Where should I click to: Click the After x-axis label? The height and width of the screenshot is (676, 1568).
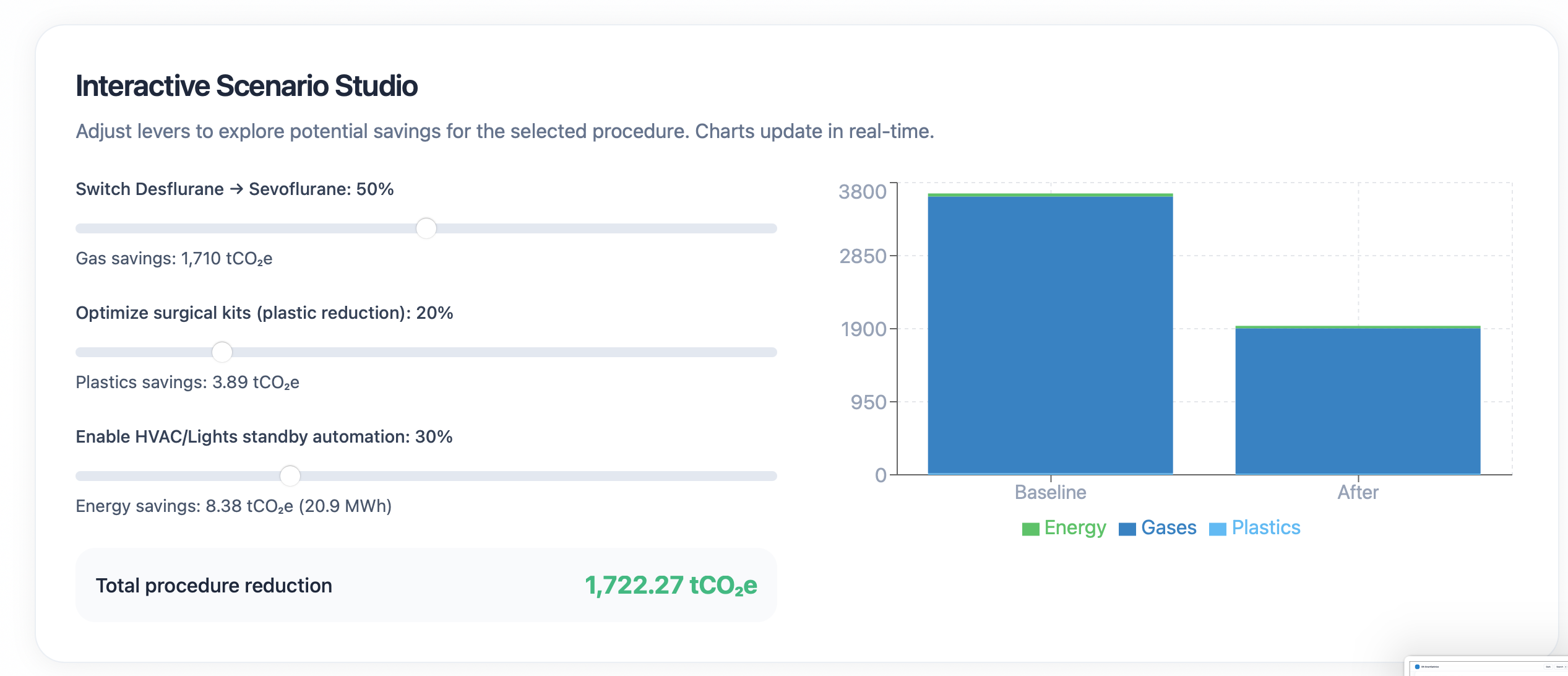(1358, 492)
